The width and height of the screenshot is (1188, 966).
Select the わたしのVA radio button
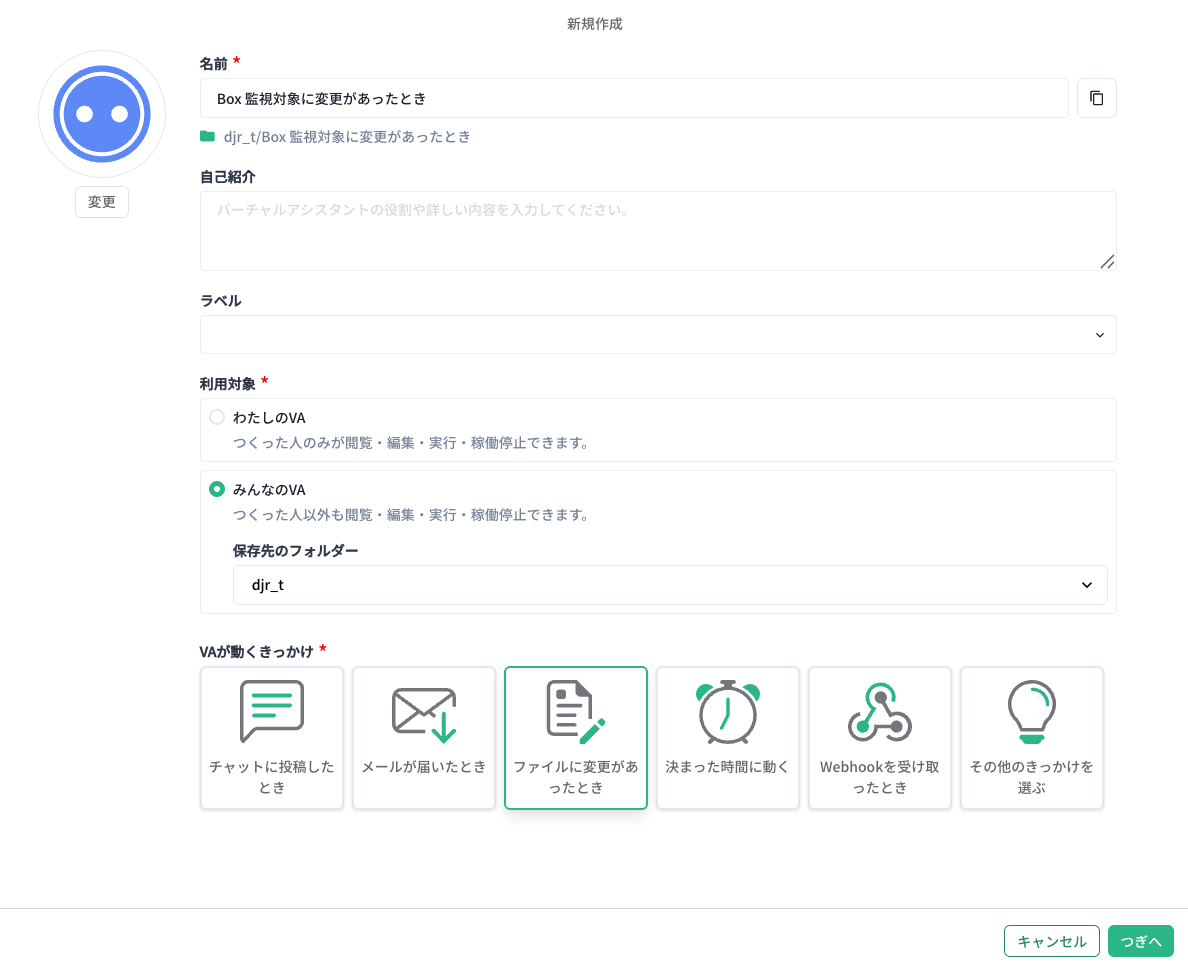pos(217,417)
